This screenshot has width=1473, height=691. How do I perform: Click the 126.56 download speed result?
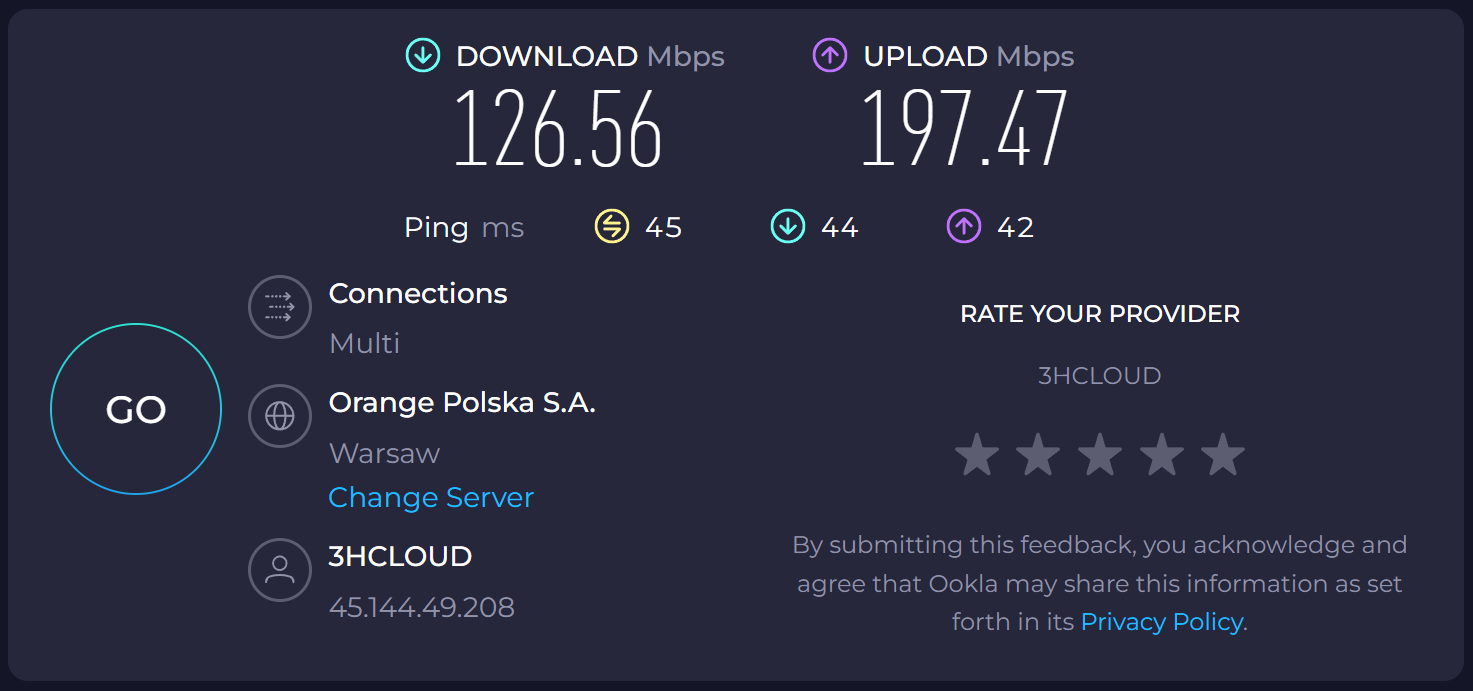(x=558, y=130)
